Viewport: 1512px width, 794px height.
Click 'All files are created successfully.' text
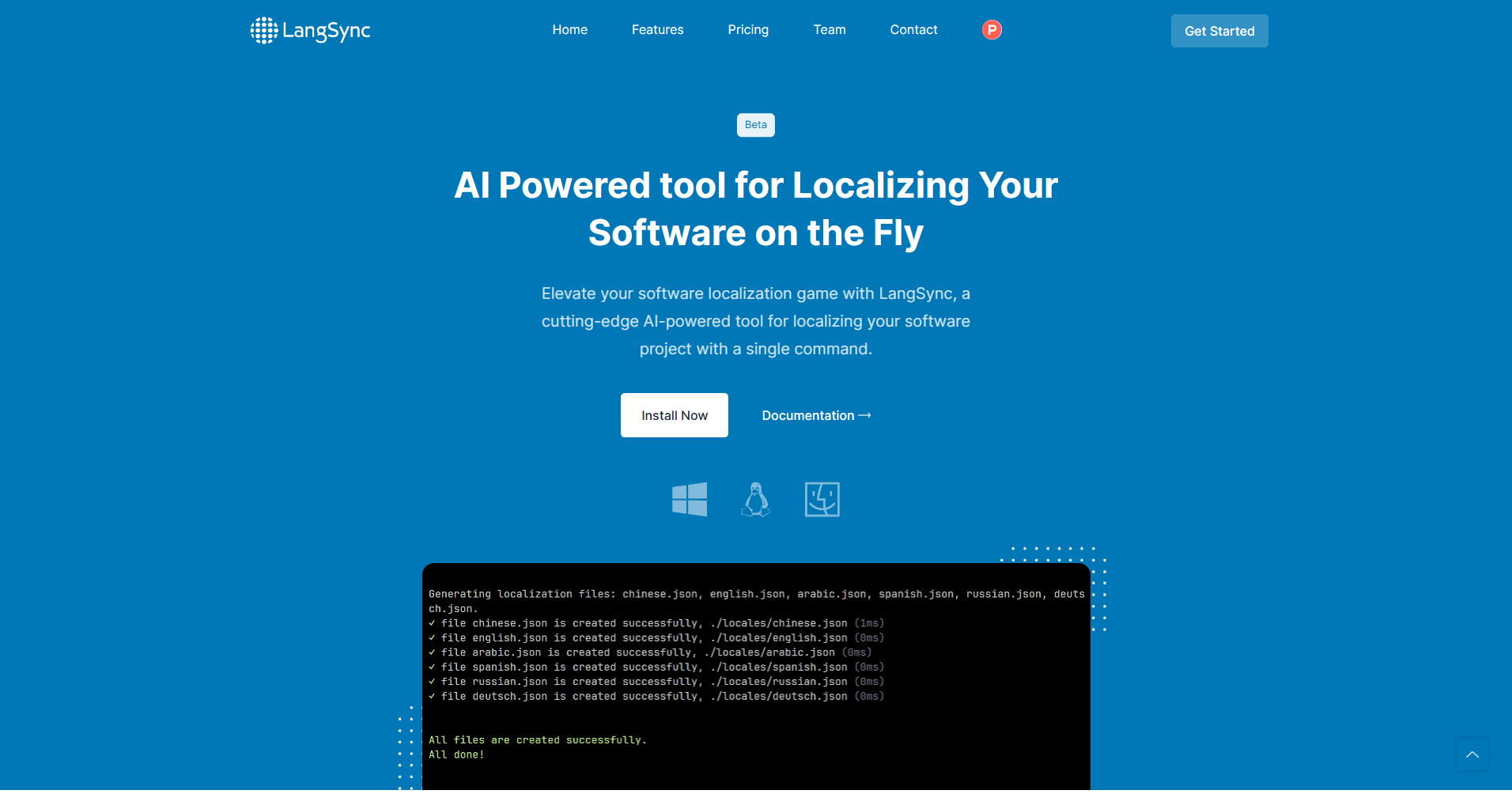(538, 740)
